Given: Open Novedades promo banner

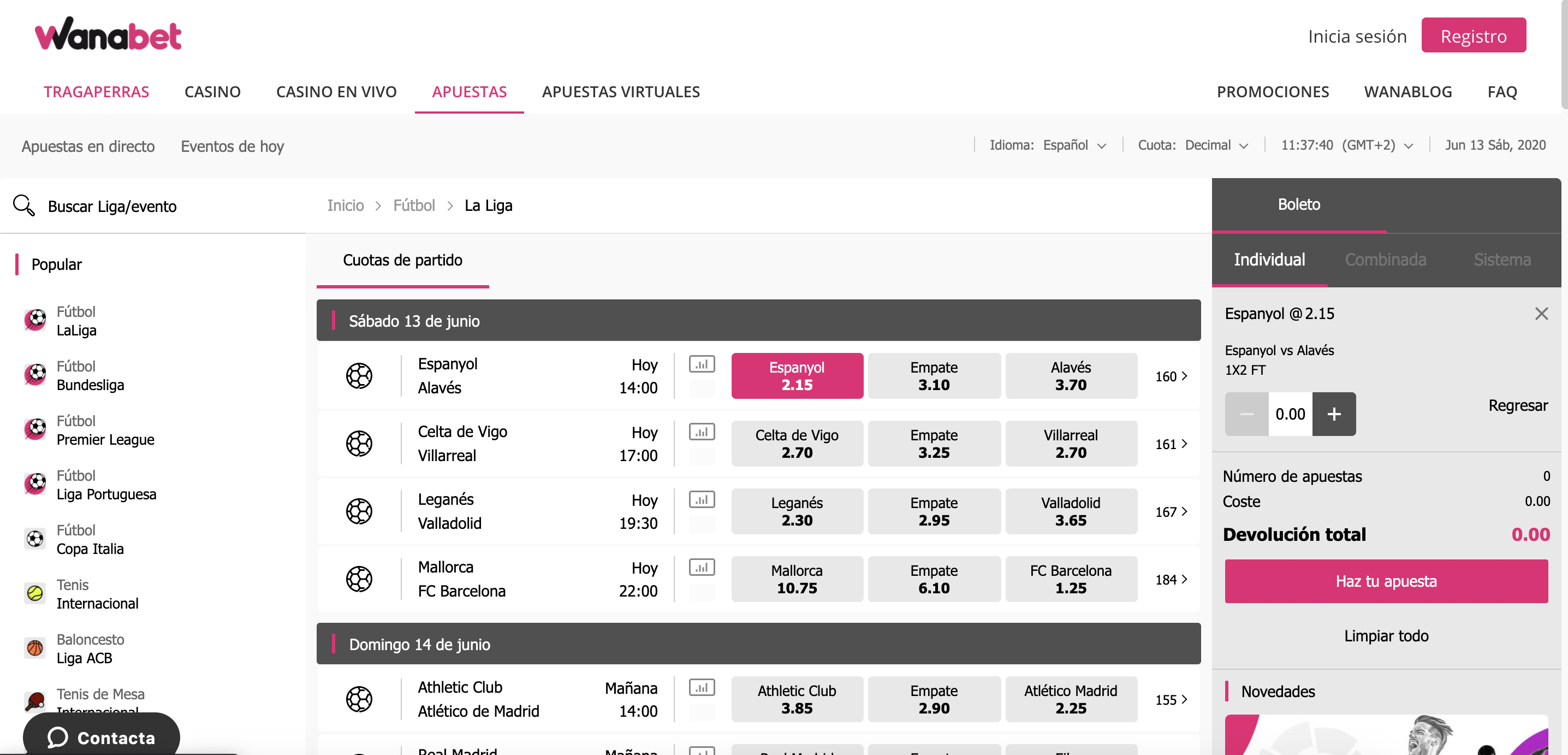Looking at the screenshot, I should (x=1386, y=734).
